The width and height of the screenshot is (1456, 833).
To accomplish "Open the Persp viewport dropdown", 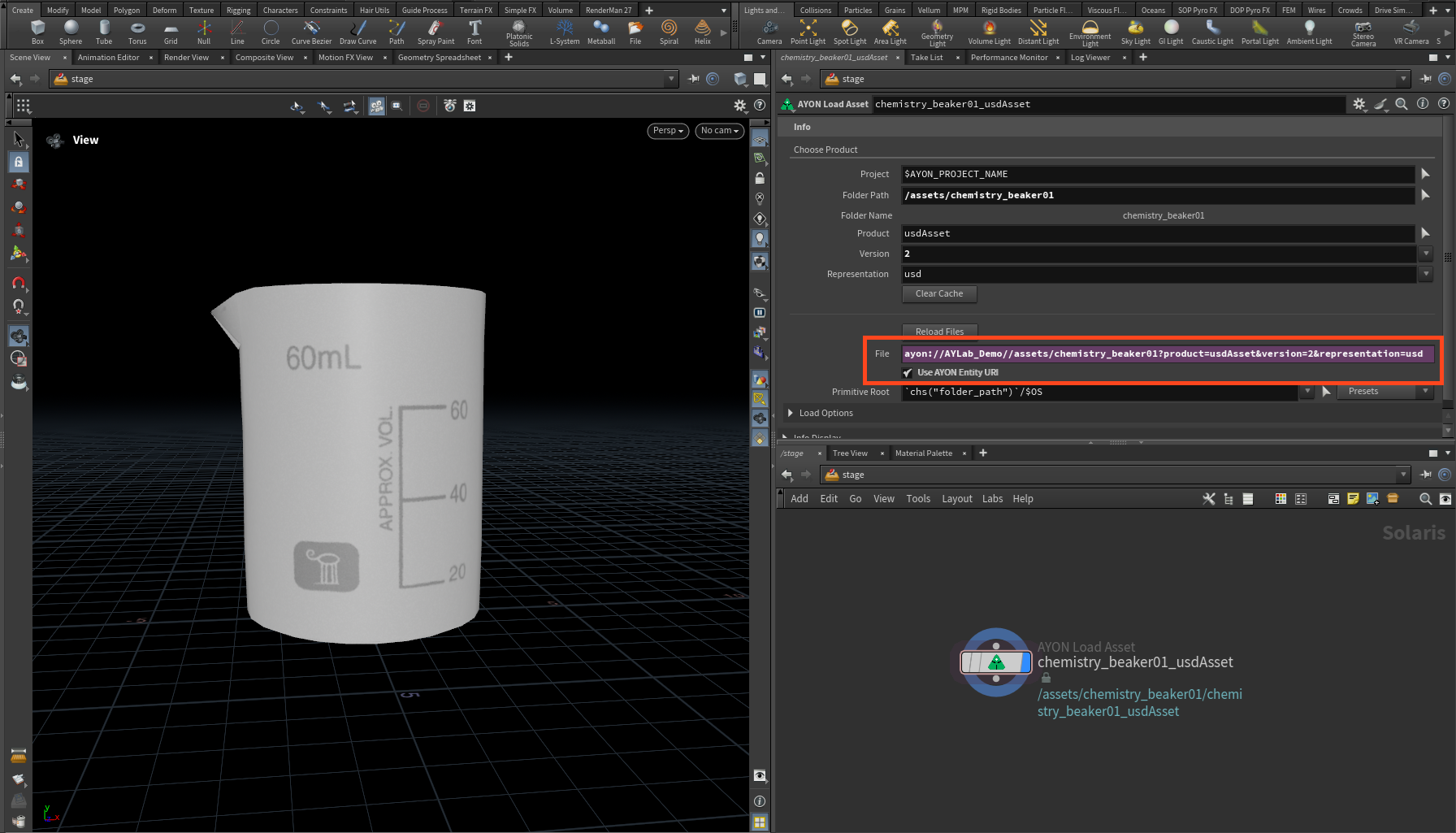I will pos(668,131).
